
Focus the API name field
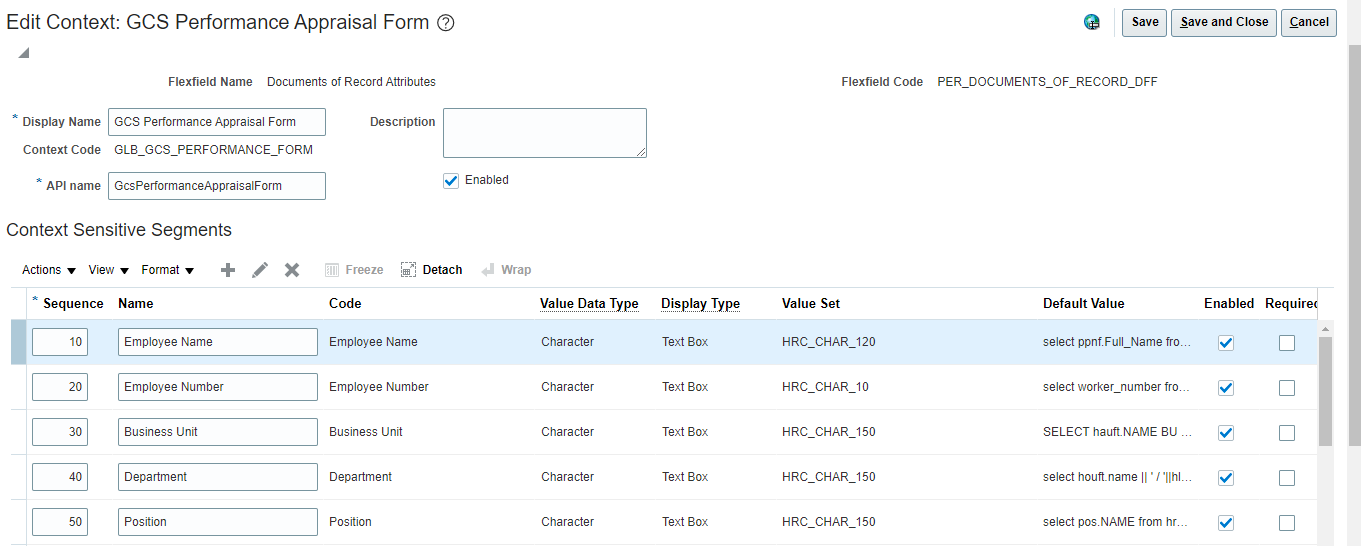217,186
